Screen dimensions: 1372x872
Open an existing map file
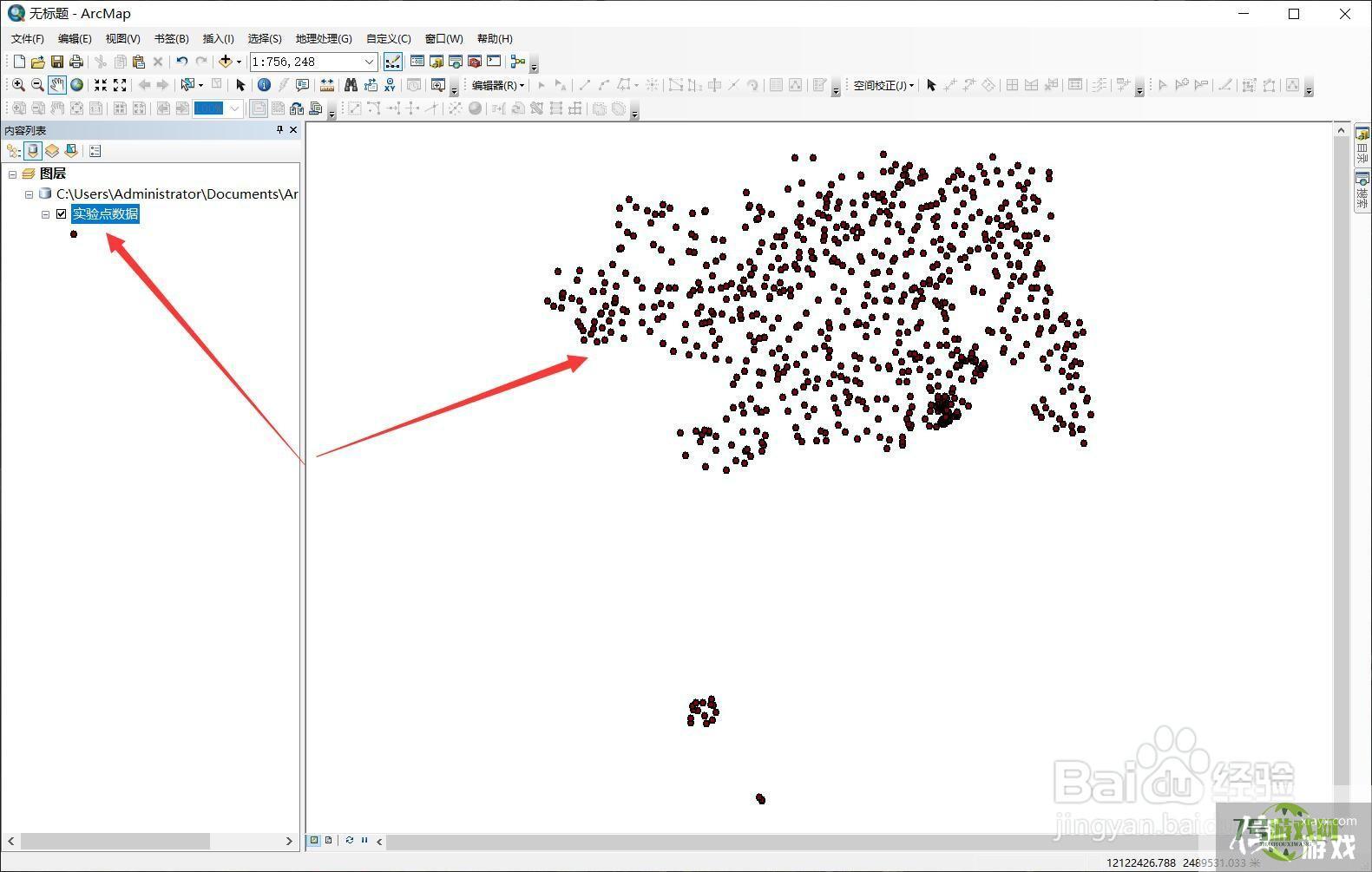pyautogui.click(x=37, y=62)
